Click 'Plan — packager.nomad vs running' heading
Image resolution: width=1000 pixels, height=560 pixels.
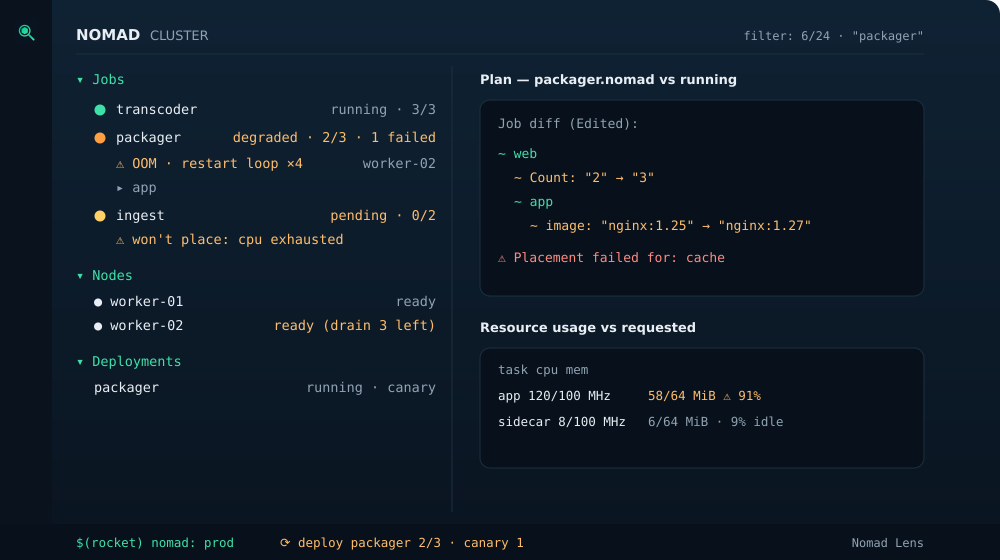(x=608, y=80)
